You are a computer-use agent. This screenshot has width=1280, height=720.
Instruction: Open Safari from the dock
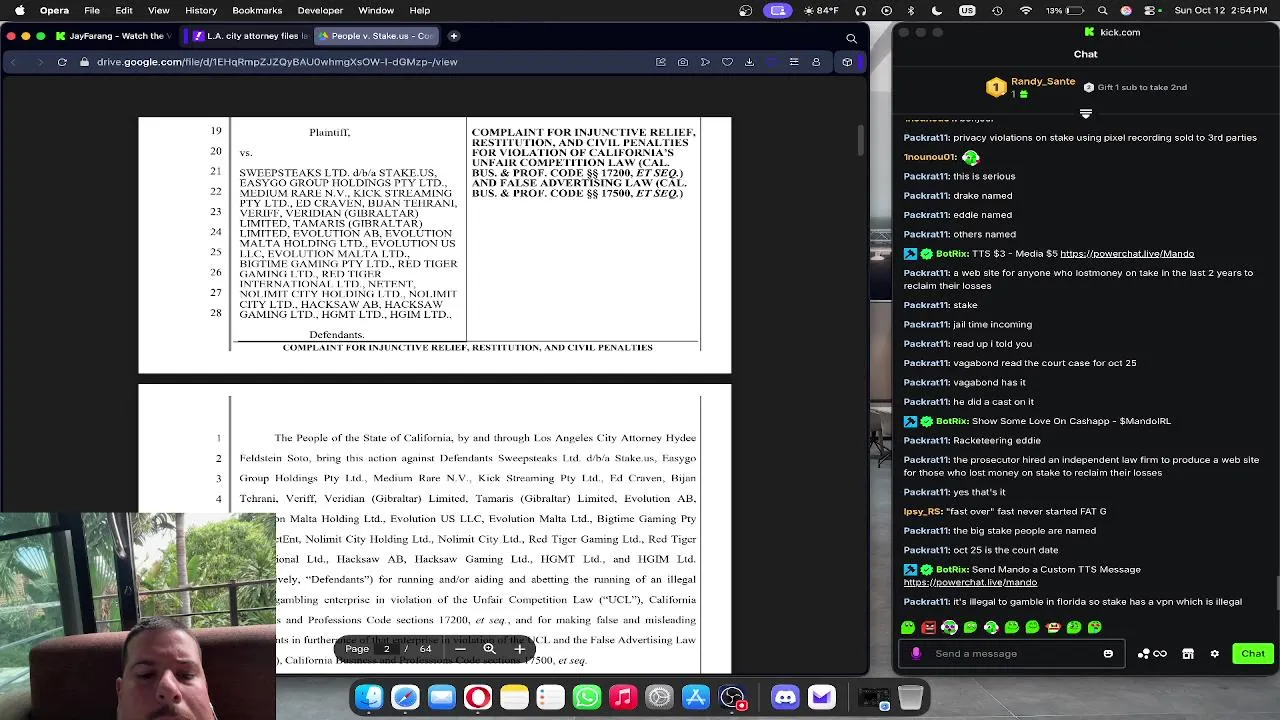[405, 697]
